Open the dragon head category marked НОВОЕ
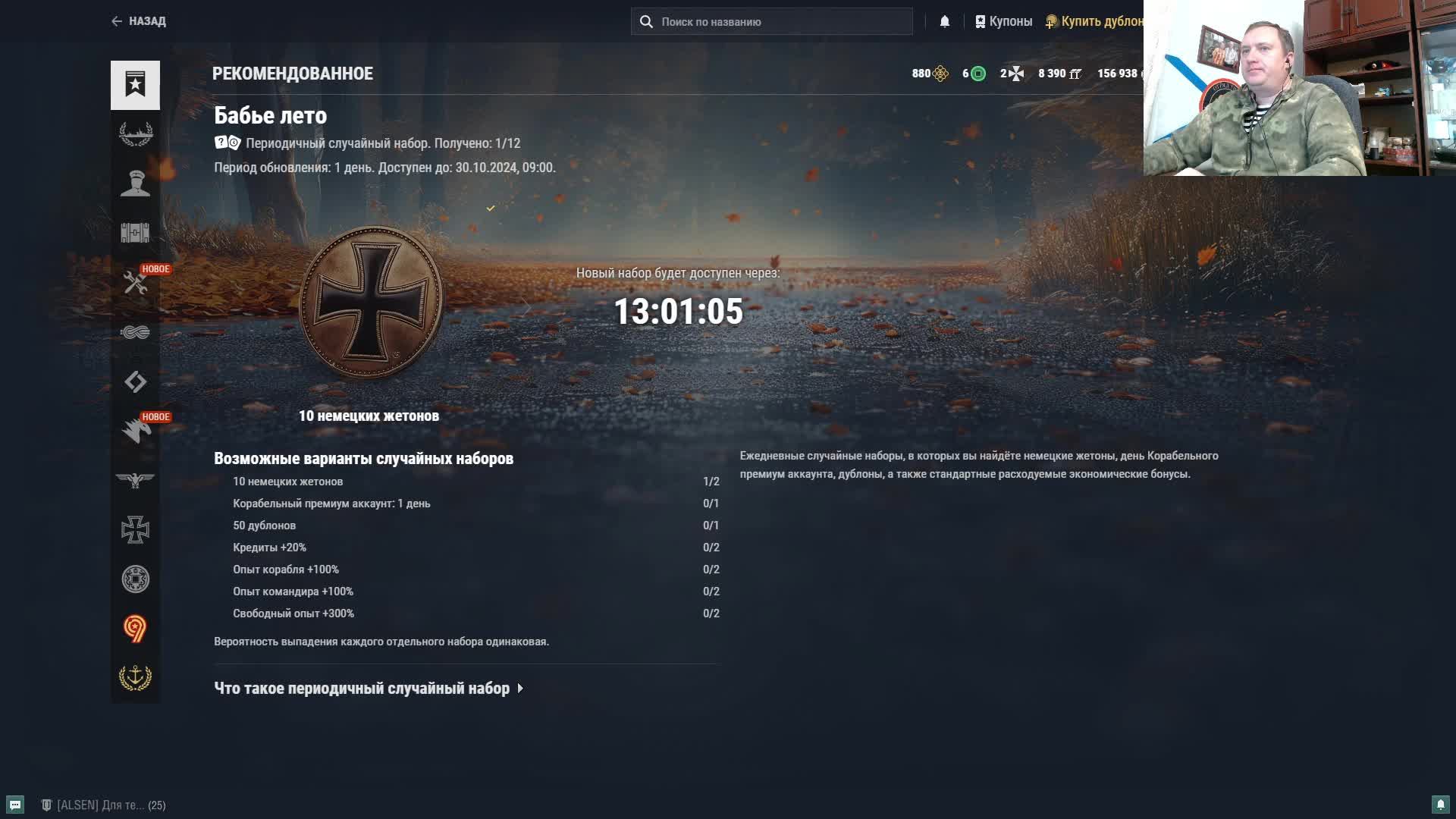Screen dimensions: 1456x819 (x=135, y=431)
